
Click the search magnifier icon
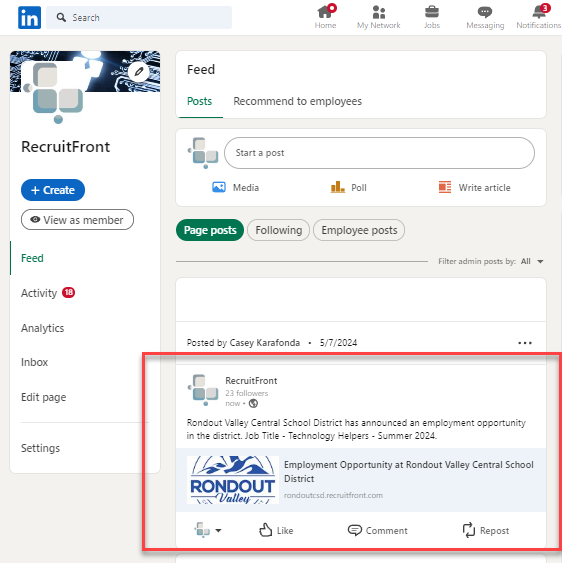pyautogui.click(x=61, y=17)
